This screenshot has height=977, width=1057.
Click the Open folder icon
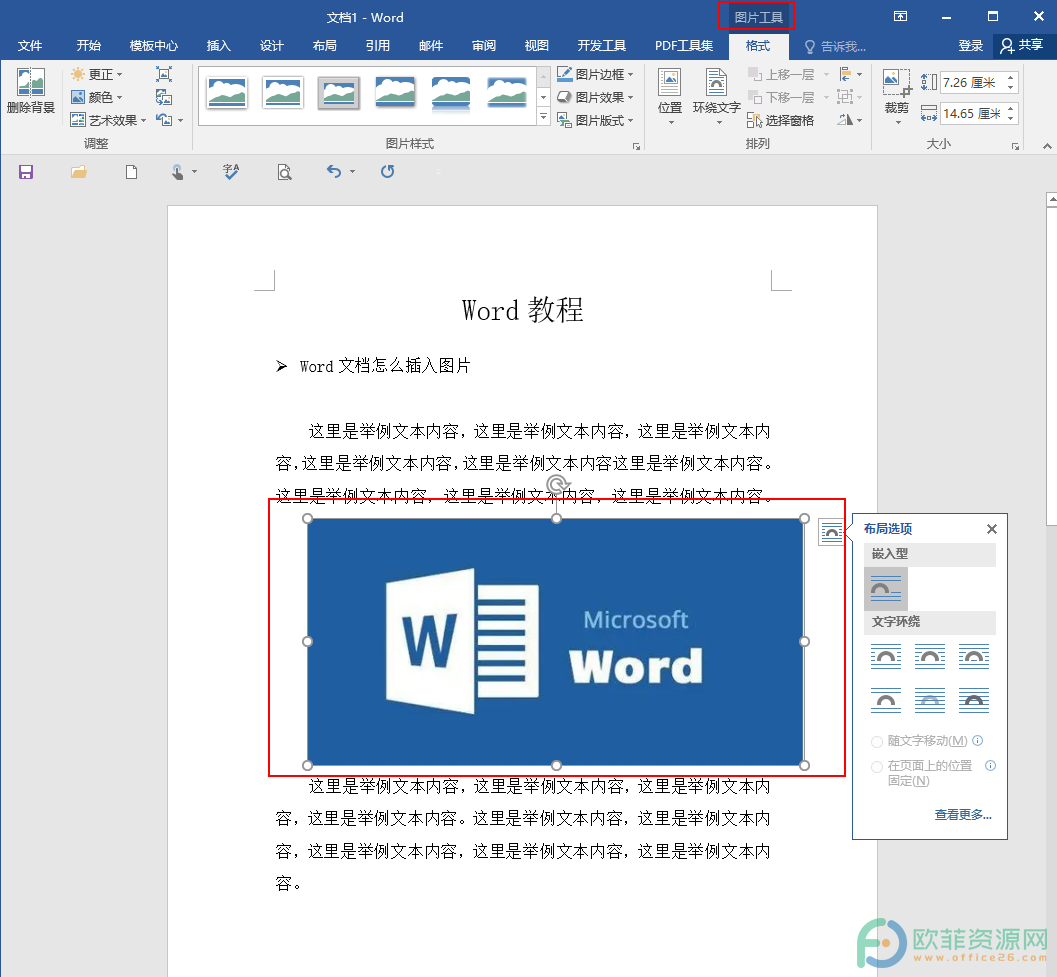tap(79, 172)
